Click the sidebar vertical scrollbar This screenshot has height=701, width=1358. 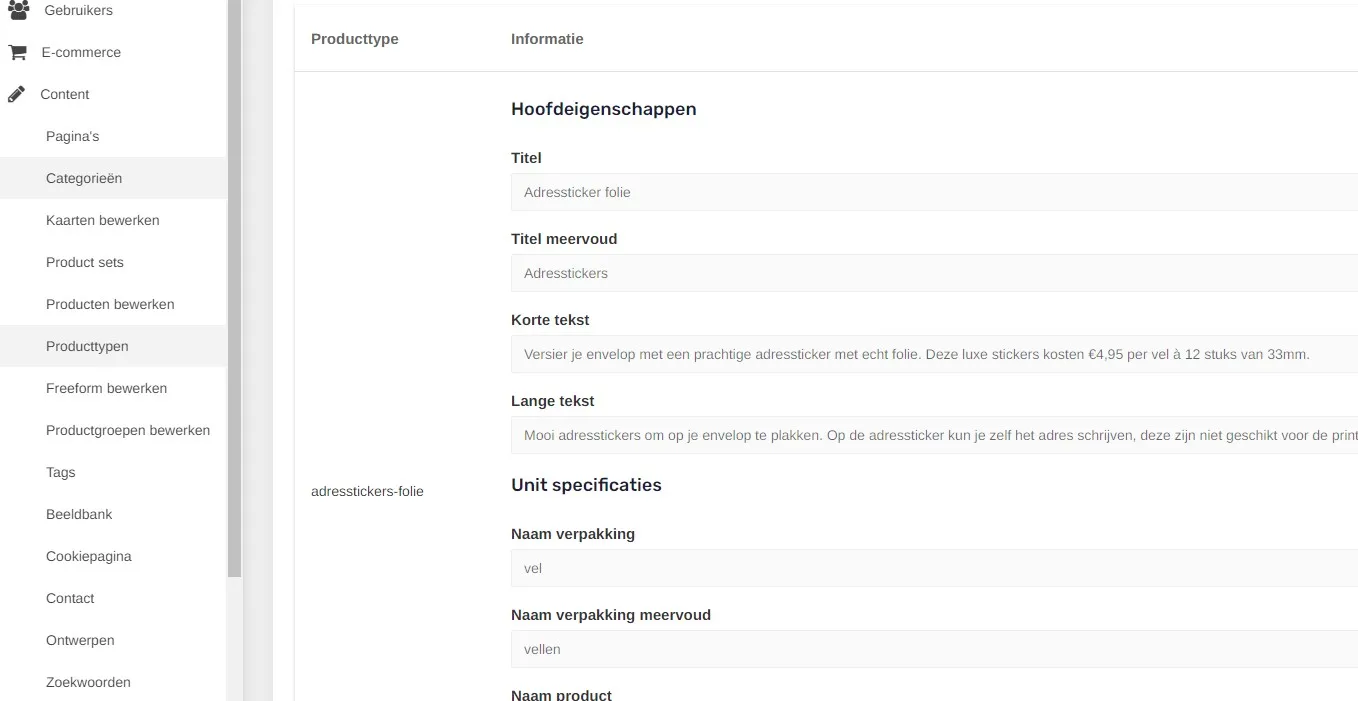point(235,289)
